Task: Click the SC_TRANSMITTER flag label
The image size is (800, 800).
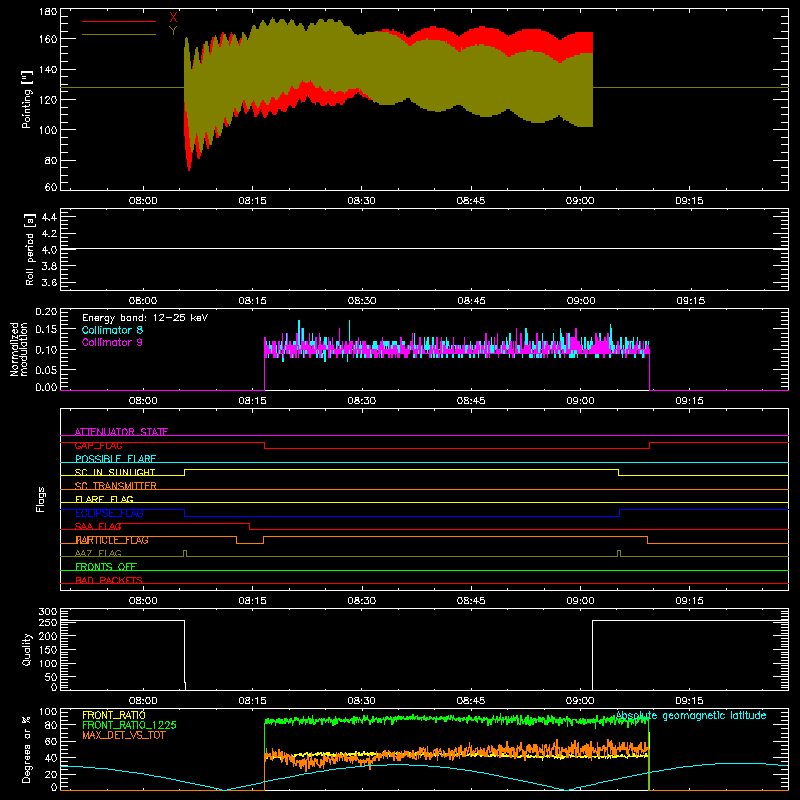Action: tap(115, 486)
